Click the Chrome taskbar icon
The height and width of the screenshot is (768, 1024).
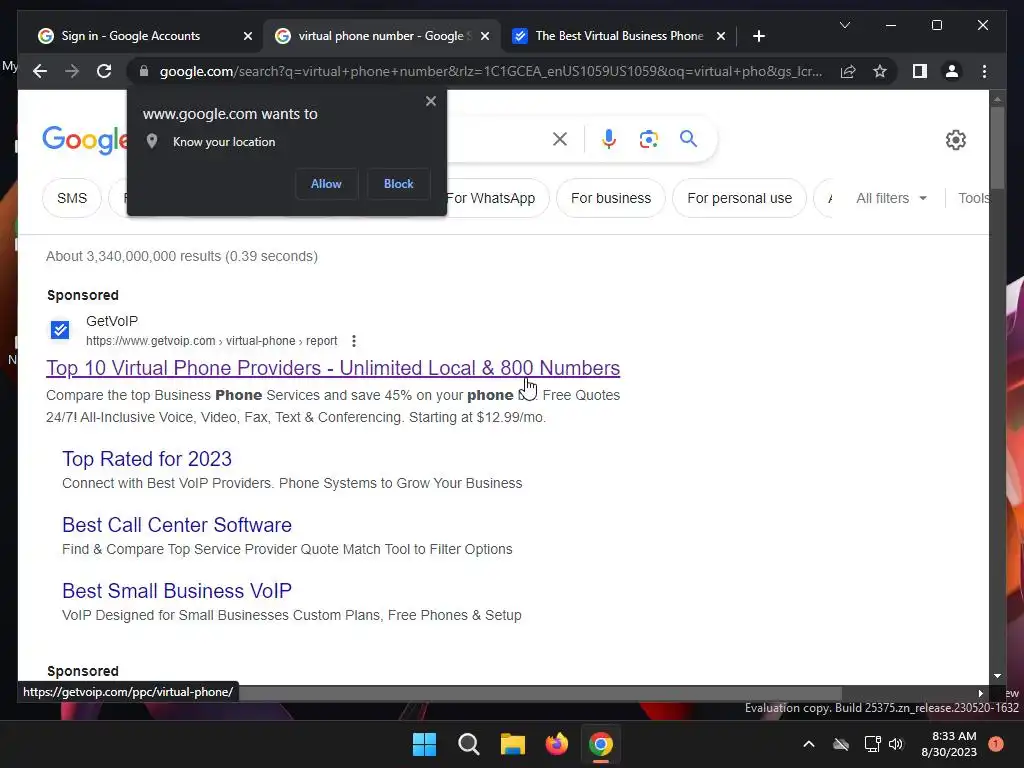[601, 744]
